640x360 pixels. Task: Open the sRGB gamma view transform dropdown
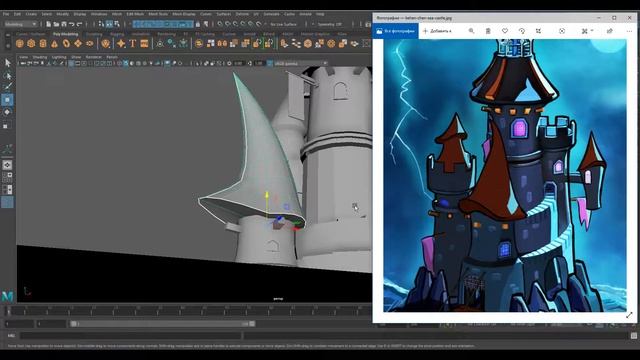301,63
